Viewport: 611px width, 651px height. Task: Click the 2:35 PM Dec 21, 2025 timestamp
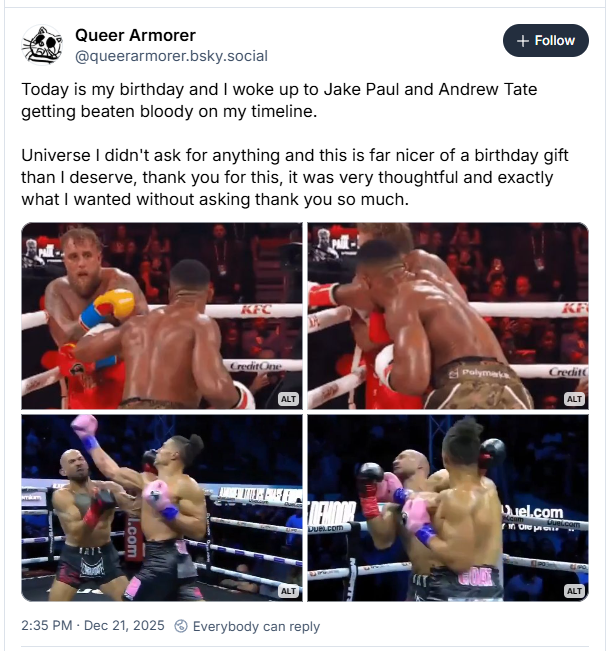point(93,626)
